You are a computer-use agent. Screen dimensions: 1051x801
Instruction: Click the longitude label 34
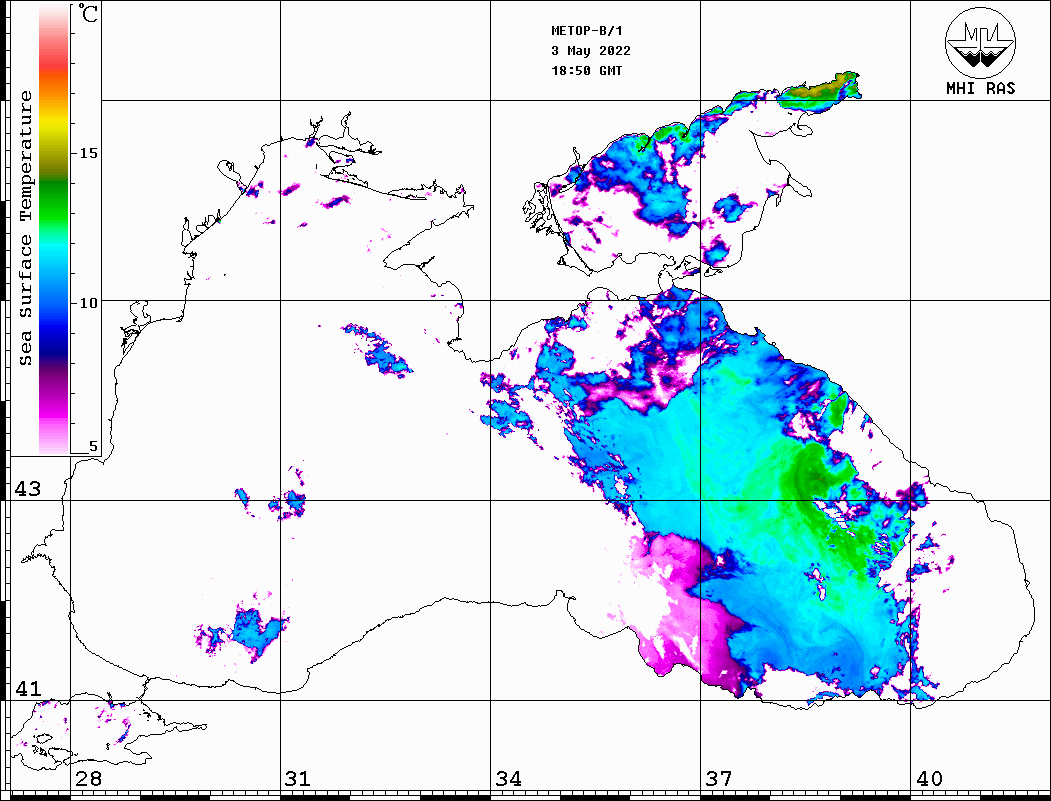click(508, 778)
